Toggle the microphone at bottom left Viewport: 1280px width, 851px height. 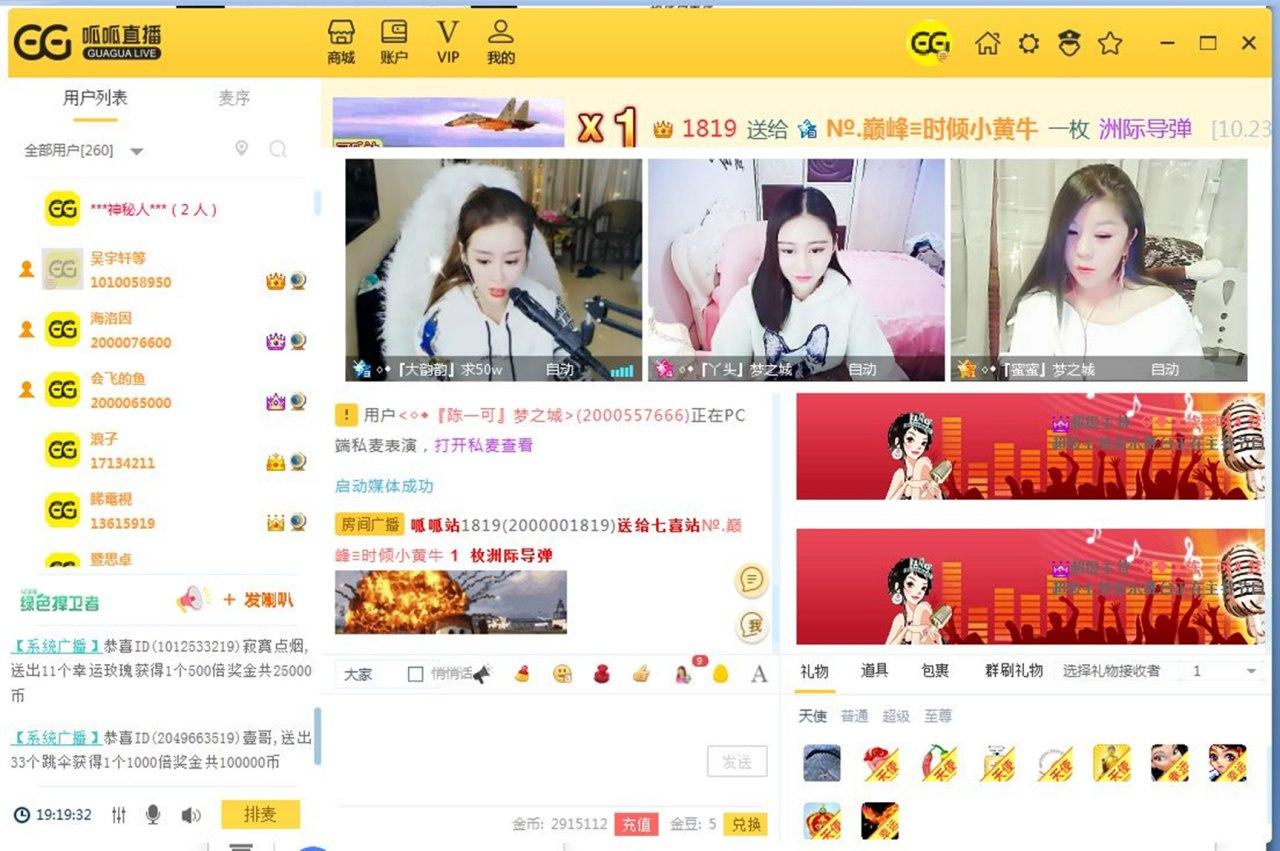(150, 815)
